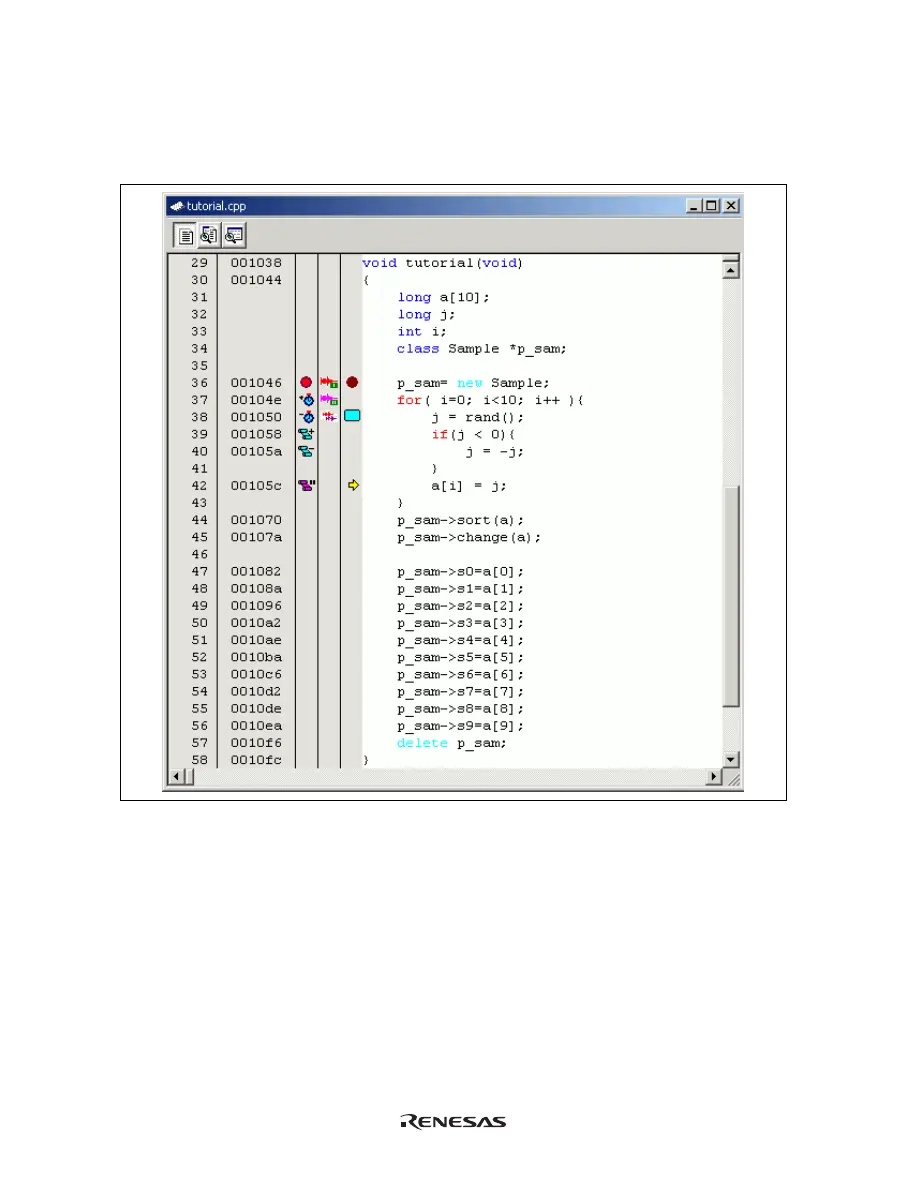The image size is (908, 1202).
Task: Click the 'p_sam->change(a);' line
Action: (x=469, y=537)
